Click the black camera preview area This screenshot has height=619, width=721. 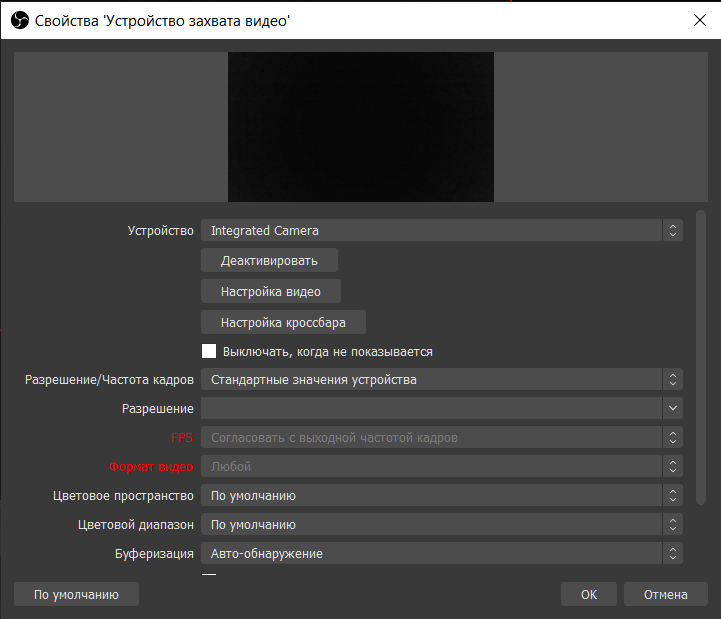(361, 126)
